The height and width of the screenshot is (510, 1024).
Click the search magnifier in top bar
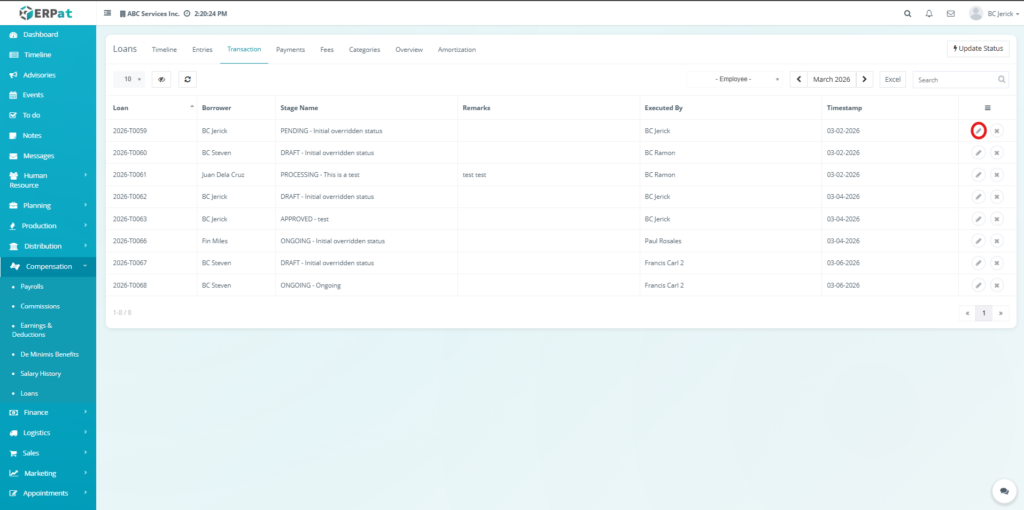coord(907,14)
